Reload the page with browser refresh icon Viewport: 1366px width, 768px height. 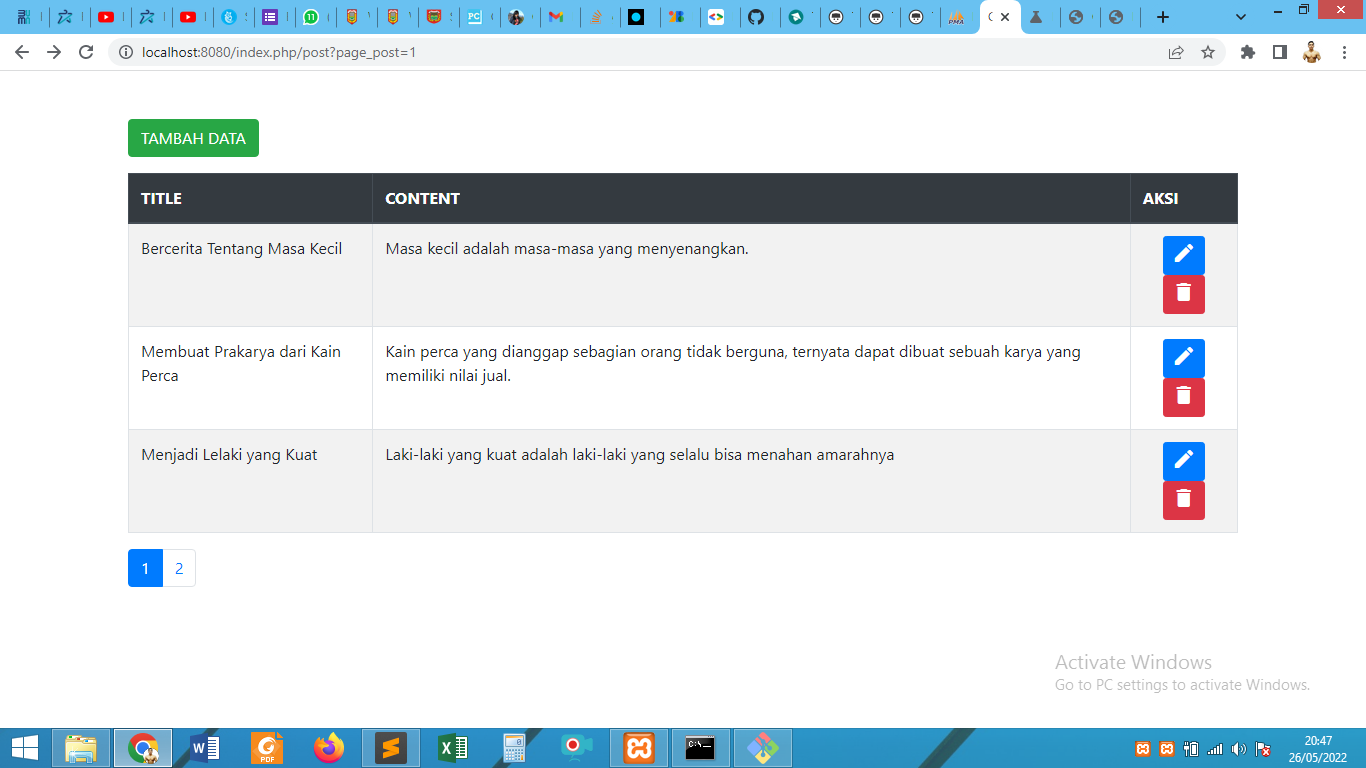tap(86, 52)
